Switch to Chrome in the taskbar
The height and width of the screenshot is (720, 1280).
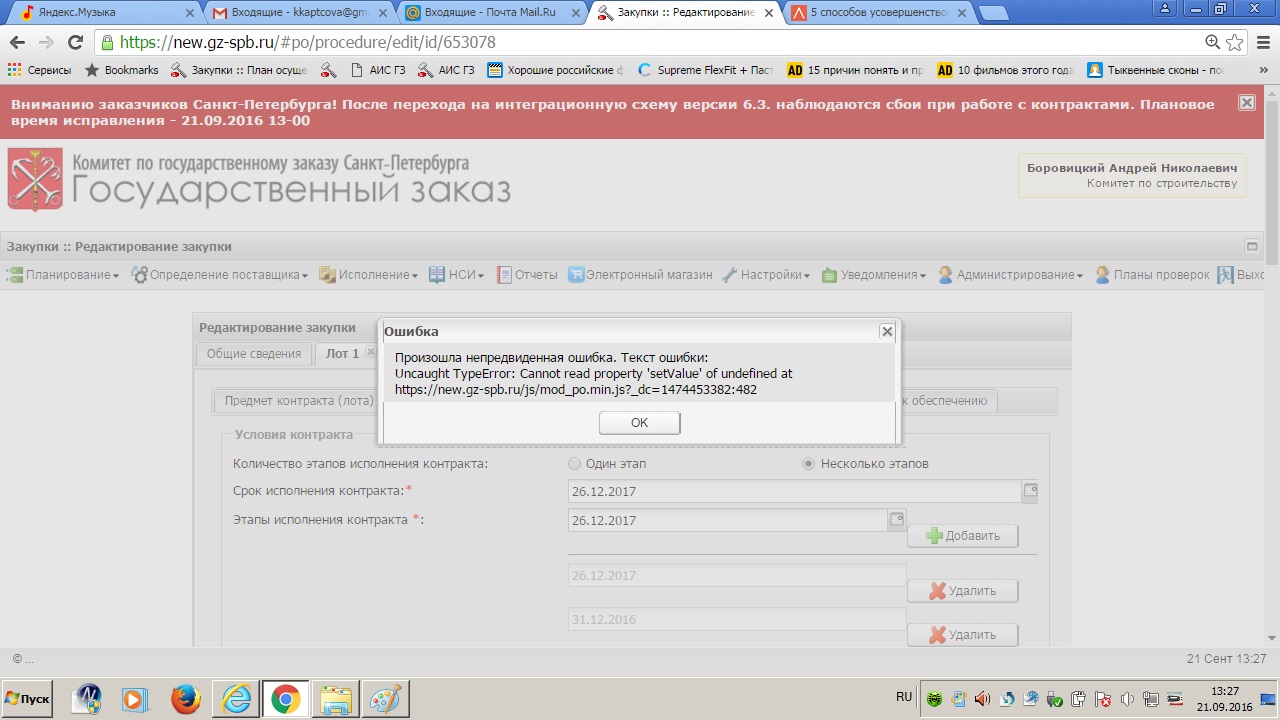[285, 699]
